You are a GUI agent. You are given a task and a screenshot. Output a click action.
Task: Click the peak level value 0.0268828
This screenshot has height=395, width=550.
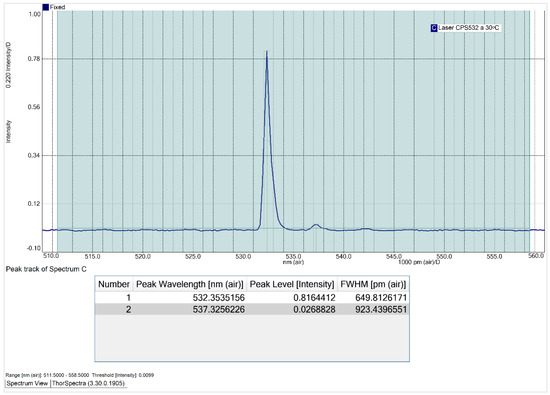coord(314,309)
